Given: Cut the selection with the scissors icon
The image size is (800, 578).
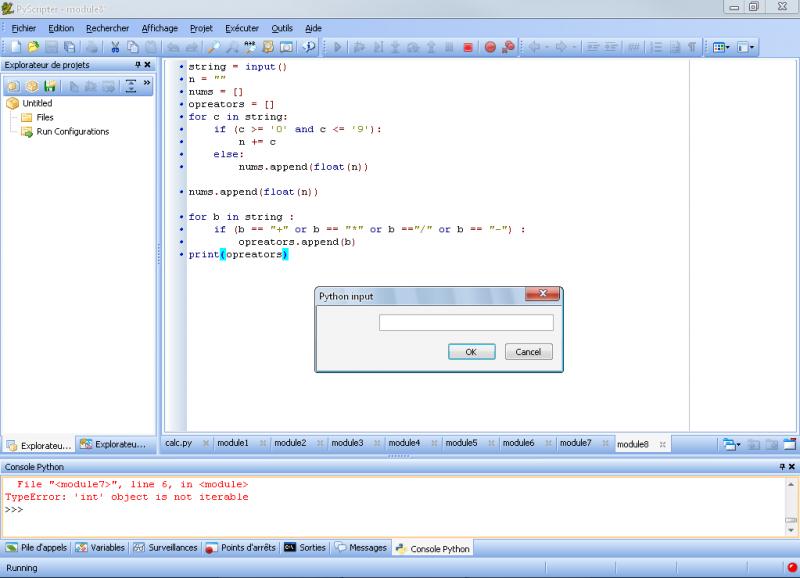Looking at the screenshot, I should click(115, 47).
